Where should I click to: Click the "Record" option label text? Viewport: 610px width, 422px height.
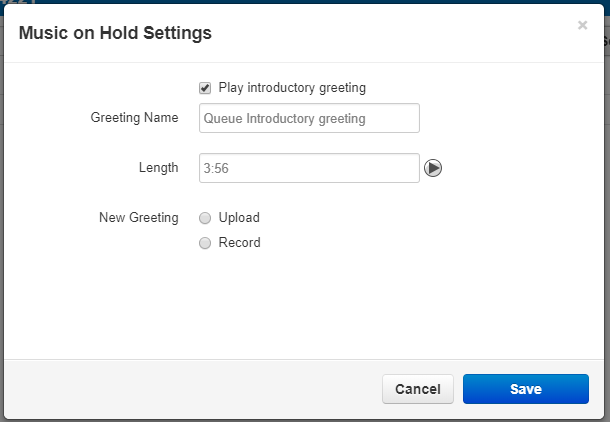(x=240, y=242)
